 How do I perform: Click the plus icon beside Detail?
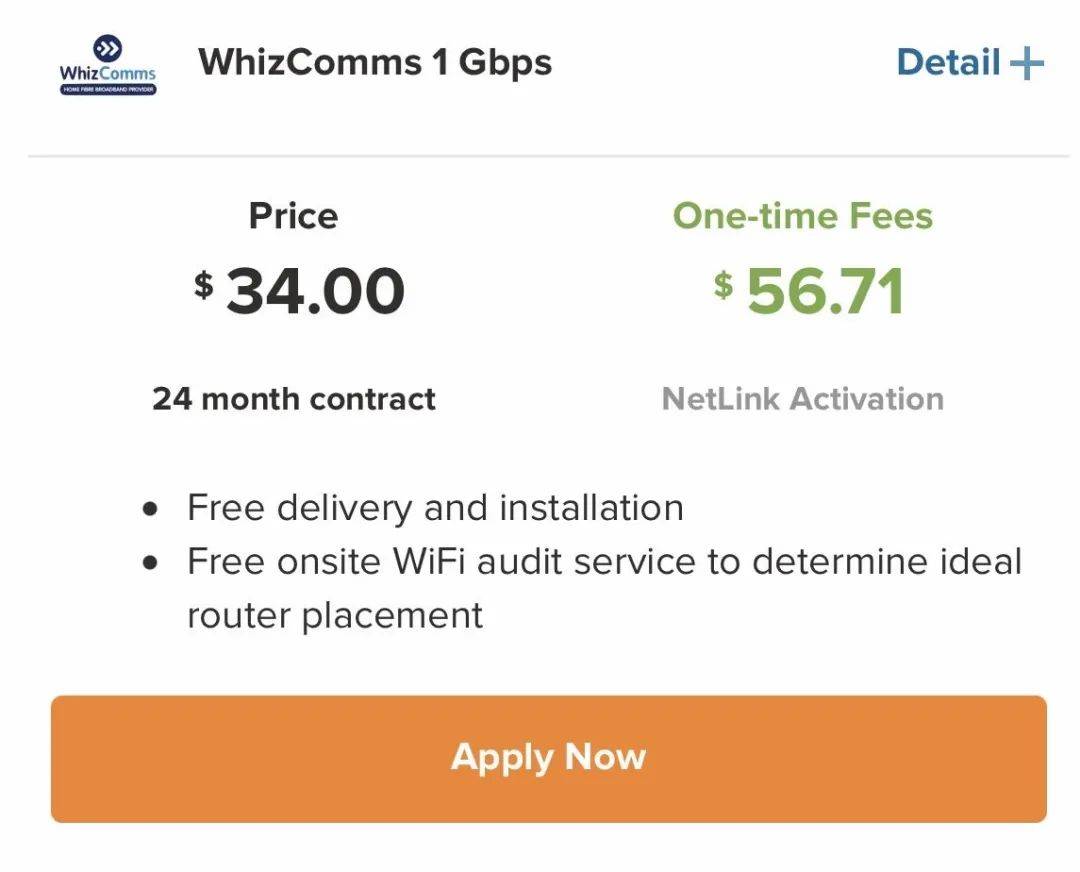click(x=1027, y=64)
